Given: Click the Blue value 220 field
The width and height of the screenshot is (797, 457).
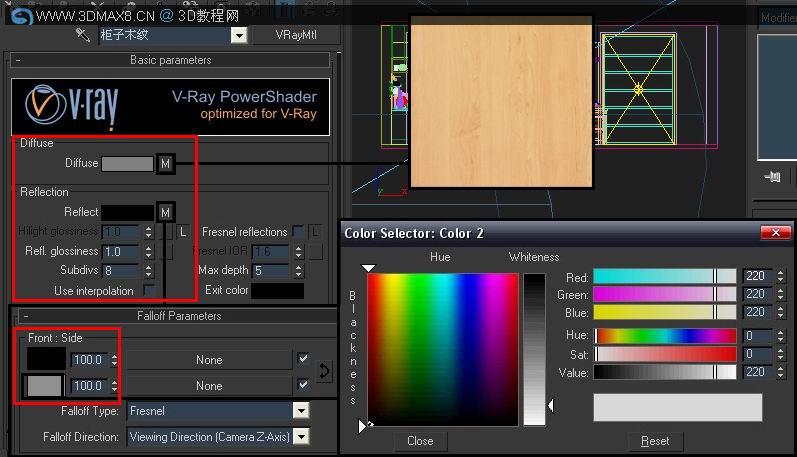Looking at the screenshot, I should tap(757, 312).
